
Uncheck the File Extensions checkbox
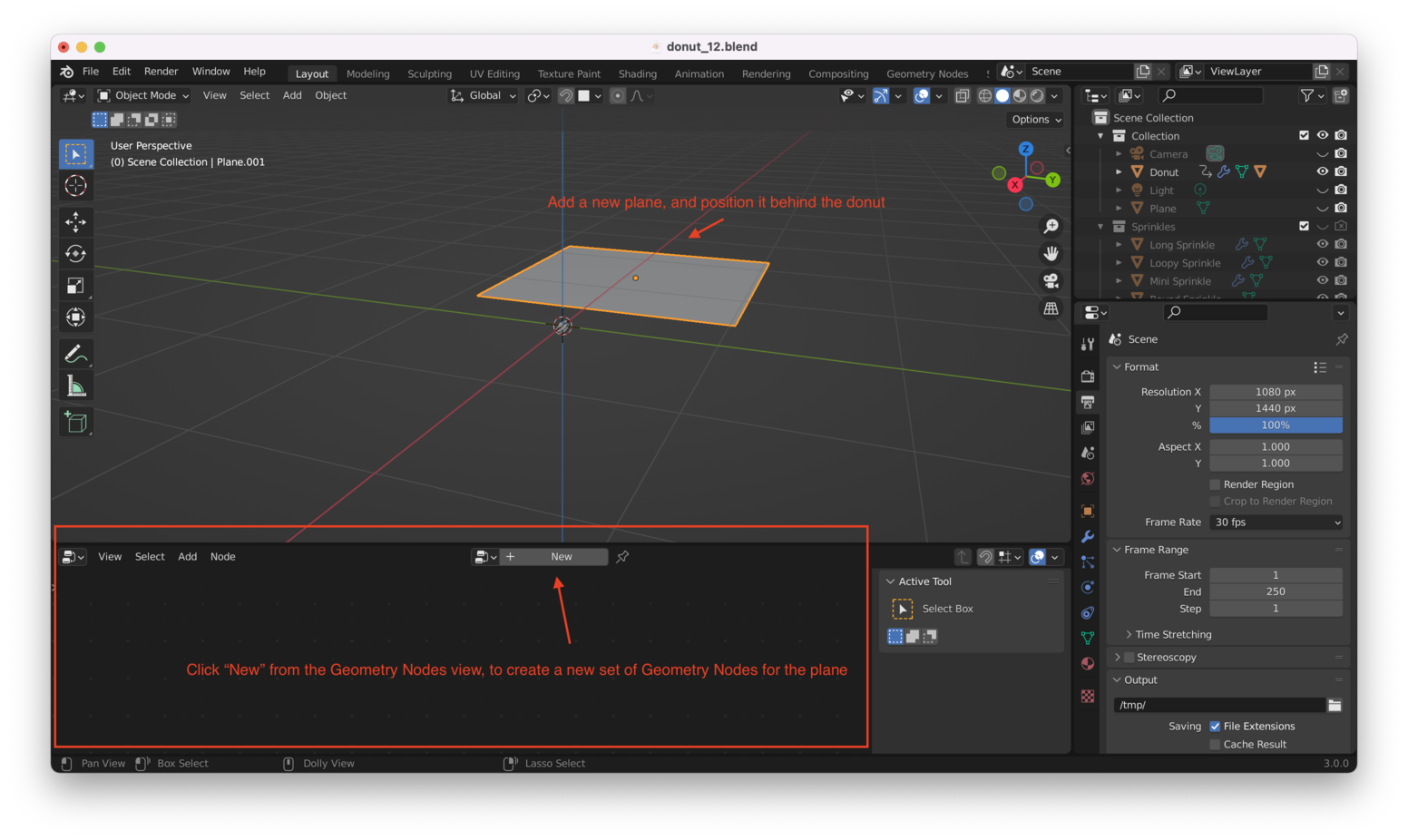click(1215, 727)
